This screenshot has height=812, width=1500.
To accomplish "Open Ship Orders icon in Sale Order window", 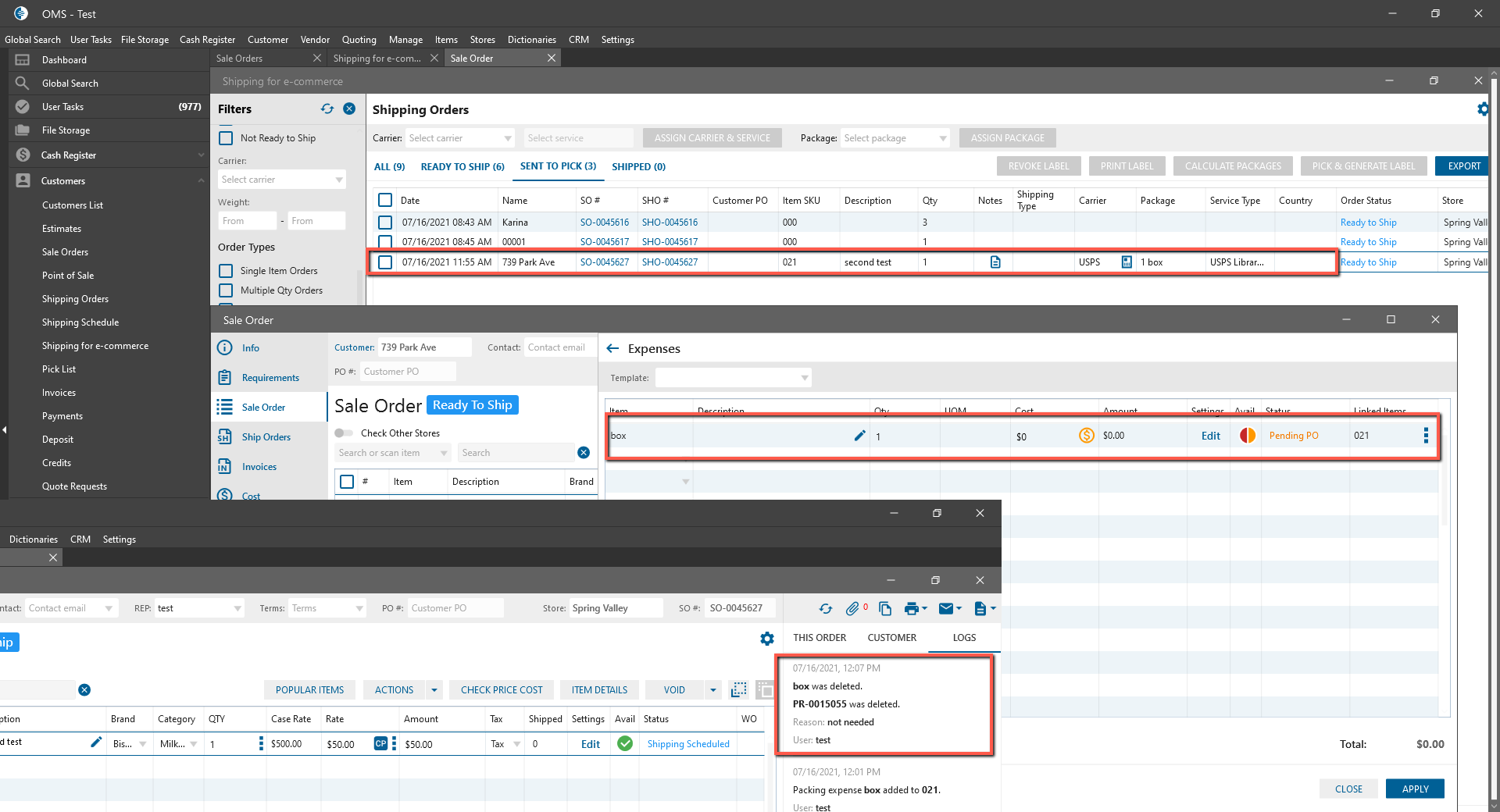I will (x=225, y=437).
